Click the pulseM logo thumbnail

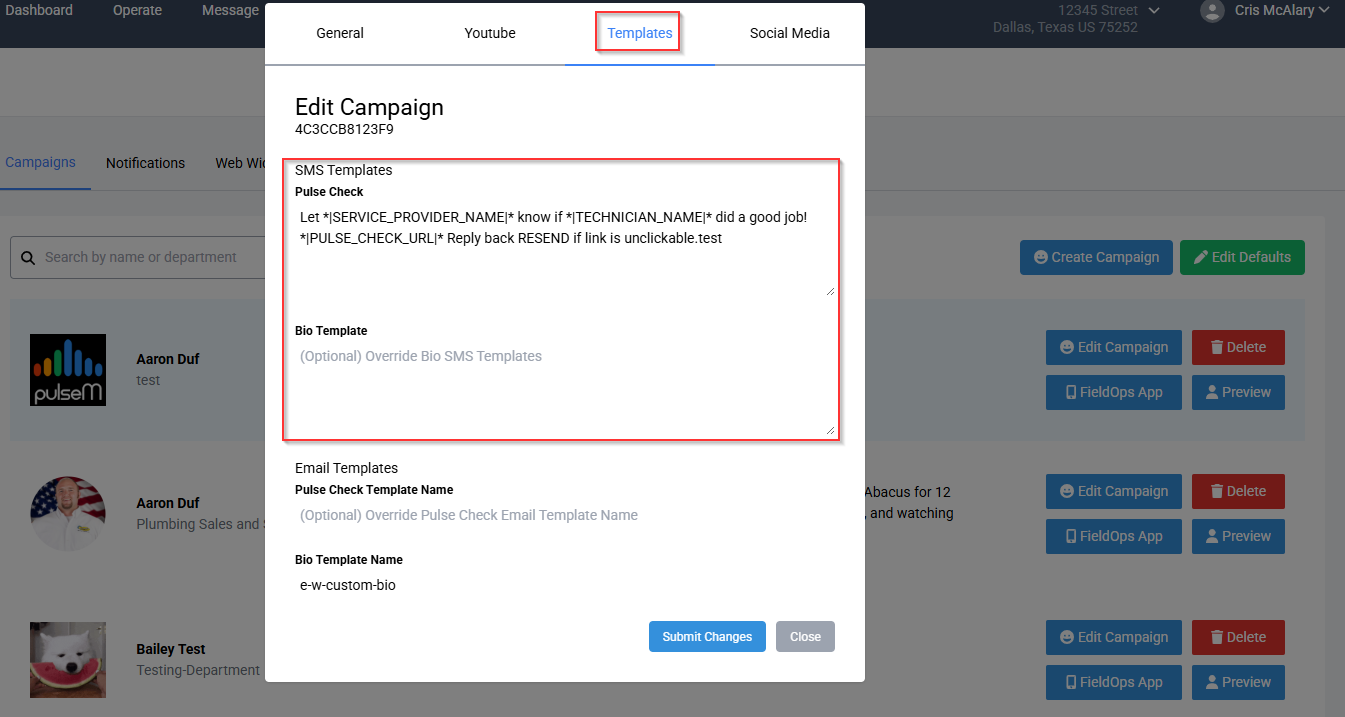tap(68, 369)
